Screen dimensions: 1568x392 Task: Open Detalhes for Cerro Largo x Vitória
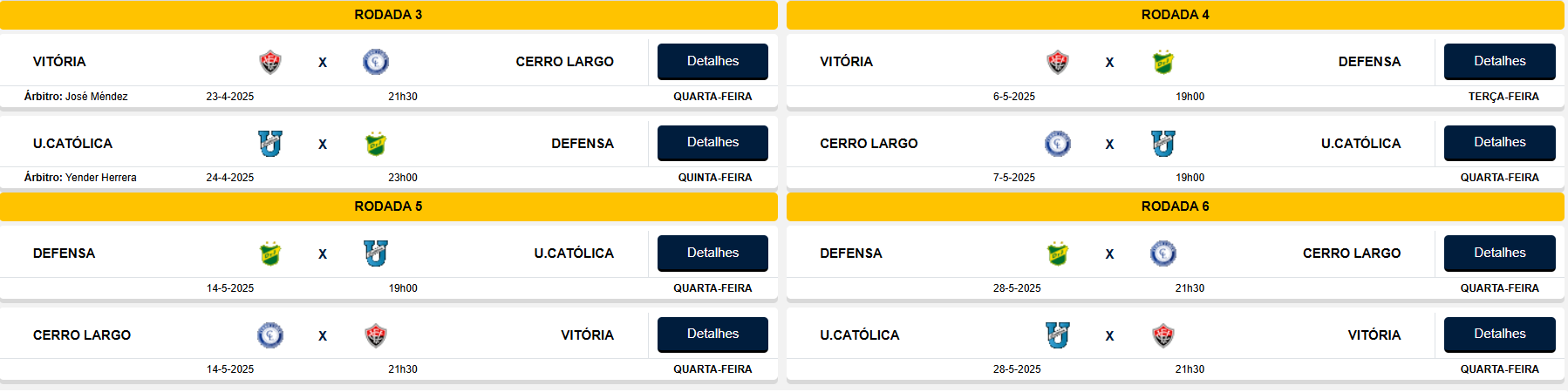coord(712,335)
